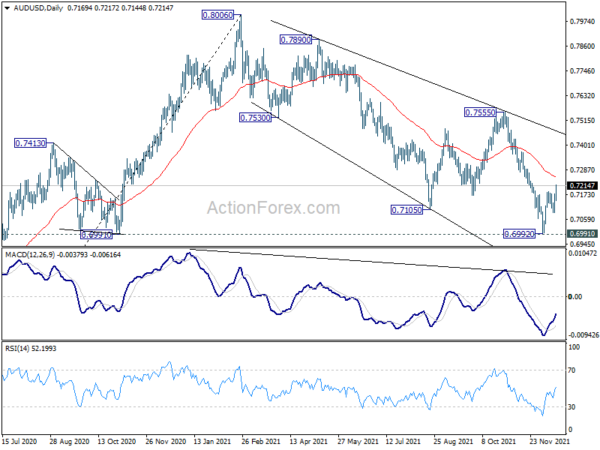The width and height of the screenshot is (600, 450).
Task: Open the AUDUSD chart dropdown arrow
Action: 7,8
